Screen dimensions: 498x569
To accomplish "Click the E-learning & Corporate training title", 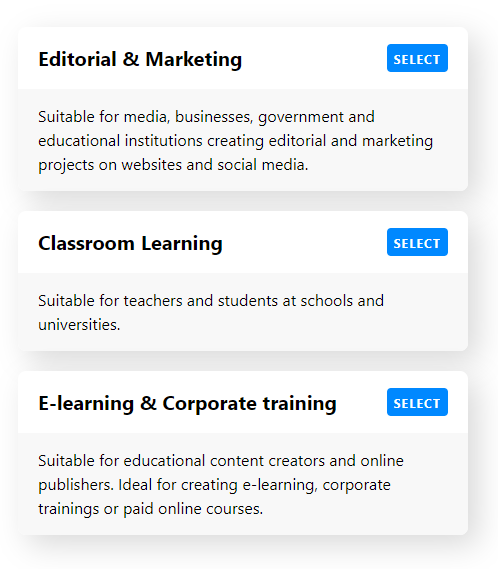I will tap(187, 403).
